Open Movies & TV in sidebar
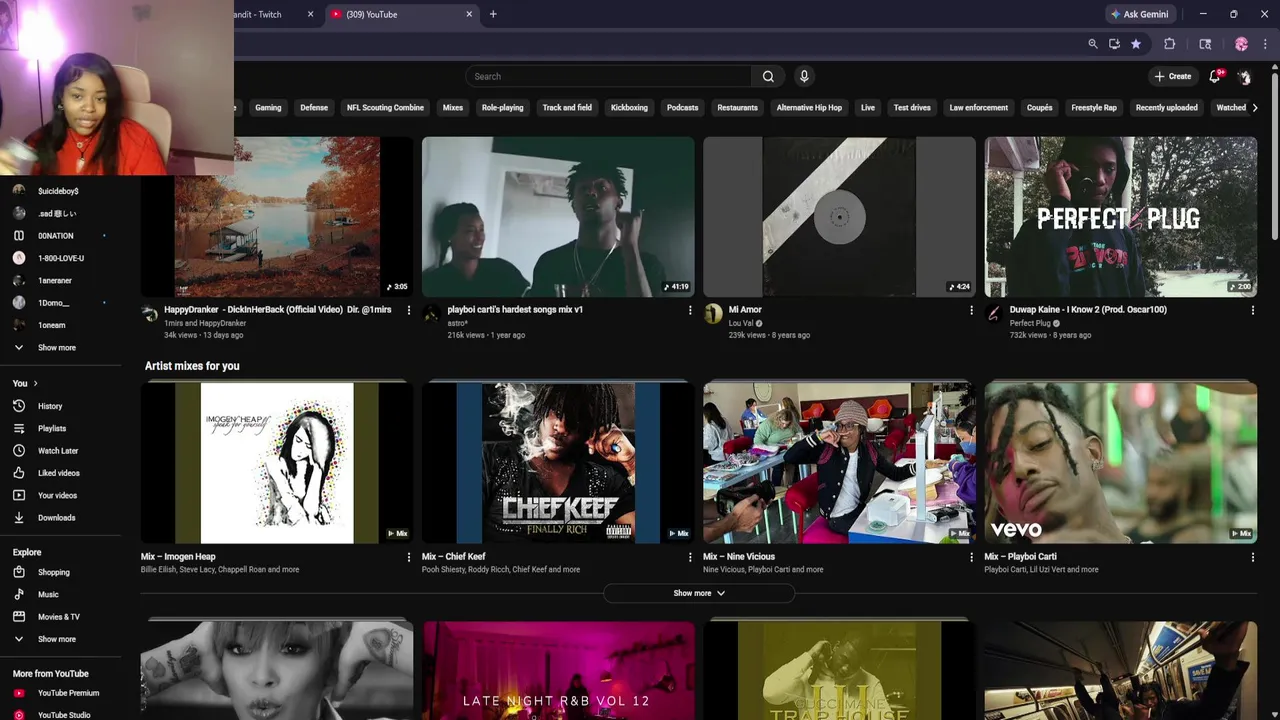Screen dimensions: 1280x720 (60, 617)
